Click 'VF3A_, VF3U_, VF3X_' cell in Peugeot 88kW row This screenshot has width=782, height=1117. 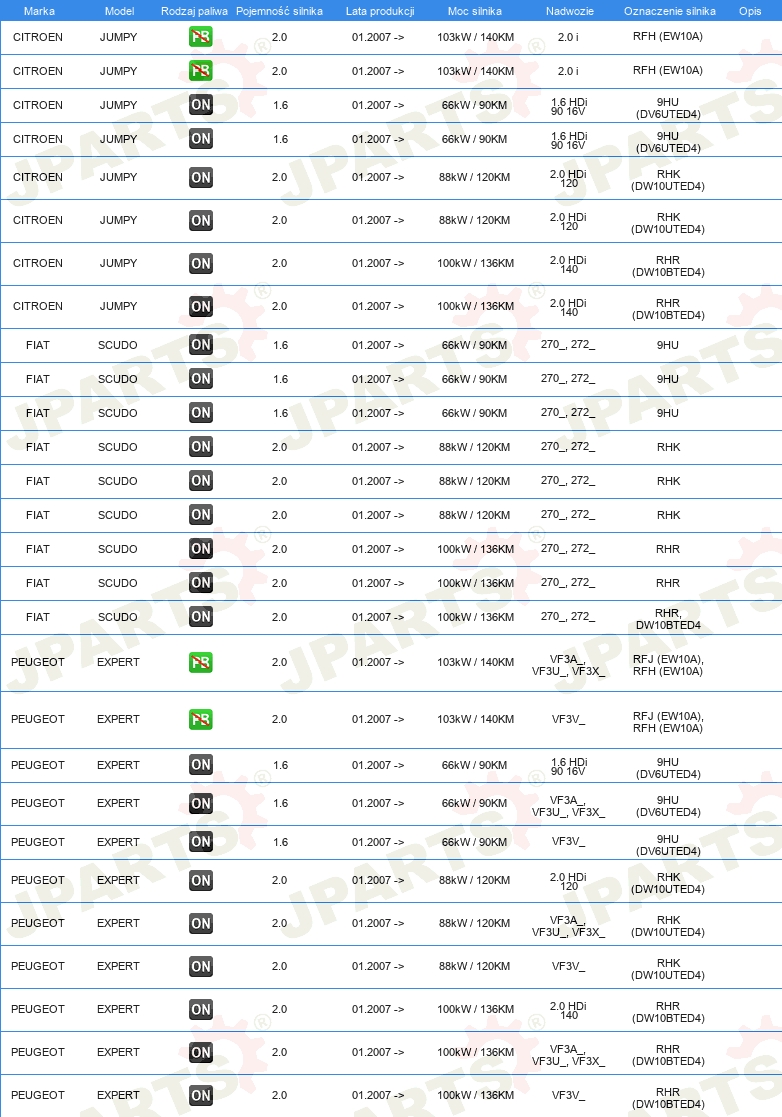(x=568, y=926)
